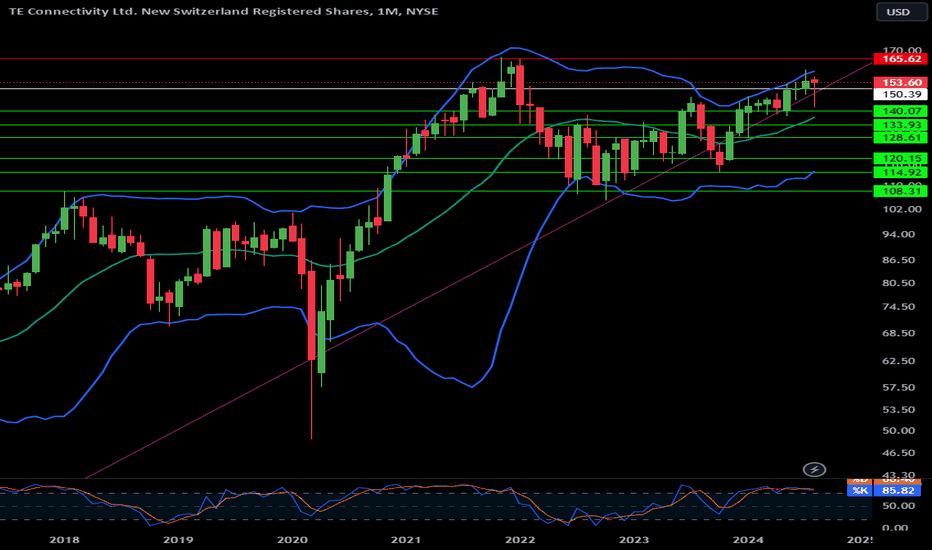932x550 pixels.
Task: Click the 2020 time axis label
Action: (x=292, y=540)
